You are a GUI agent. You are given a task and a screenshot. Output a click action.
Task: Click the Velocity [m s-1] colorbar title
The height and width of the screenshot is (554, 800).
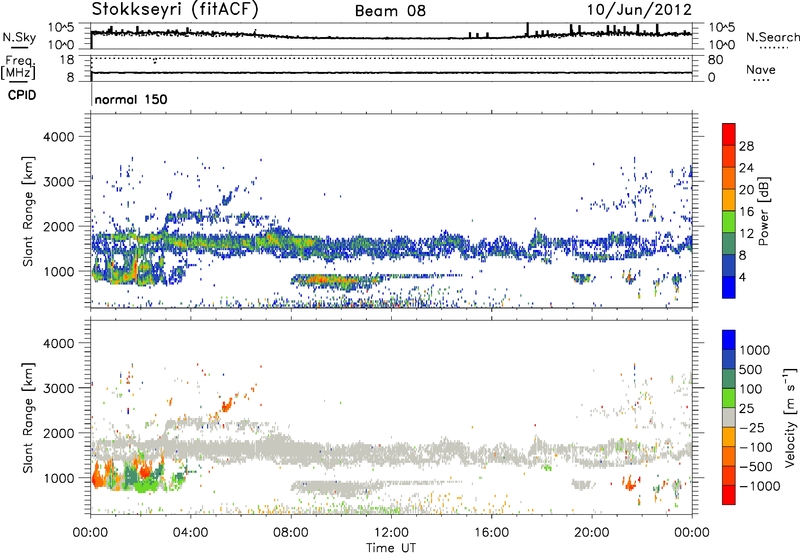tap(790, 417)
